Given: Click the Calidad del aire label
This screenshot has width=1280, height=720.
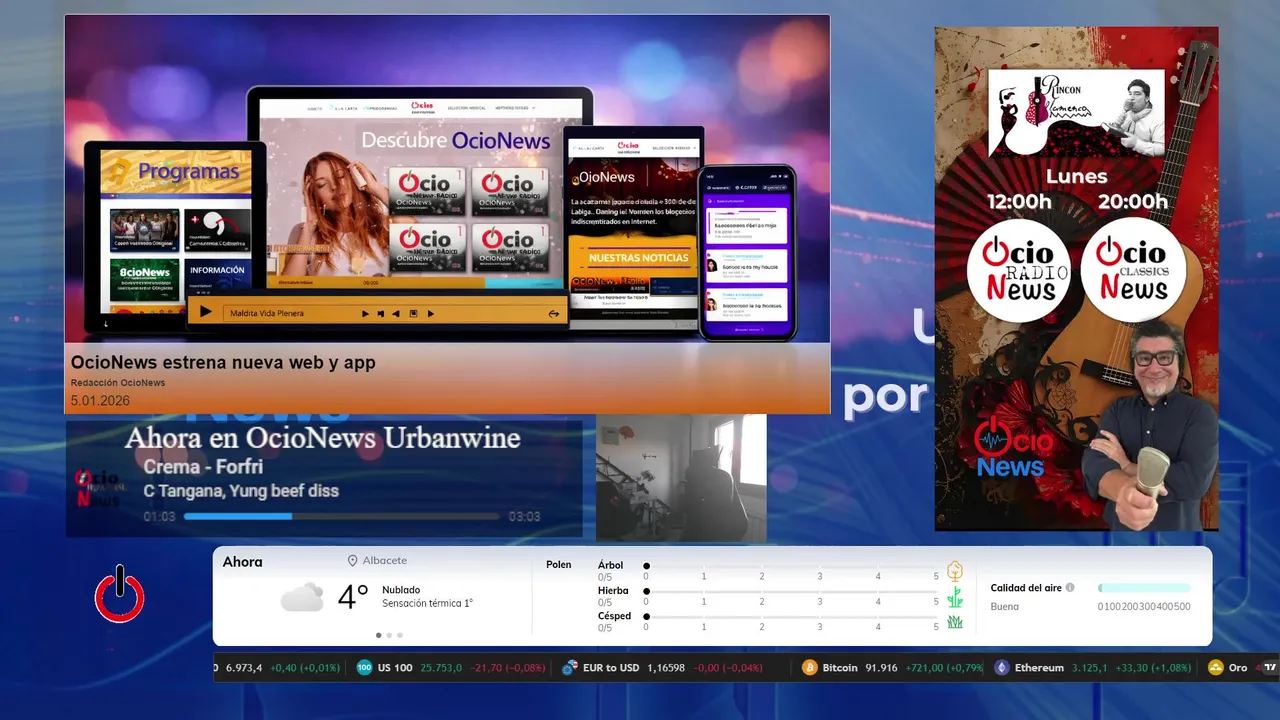Looking at the screenshot, I should click(1026, 588).
